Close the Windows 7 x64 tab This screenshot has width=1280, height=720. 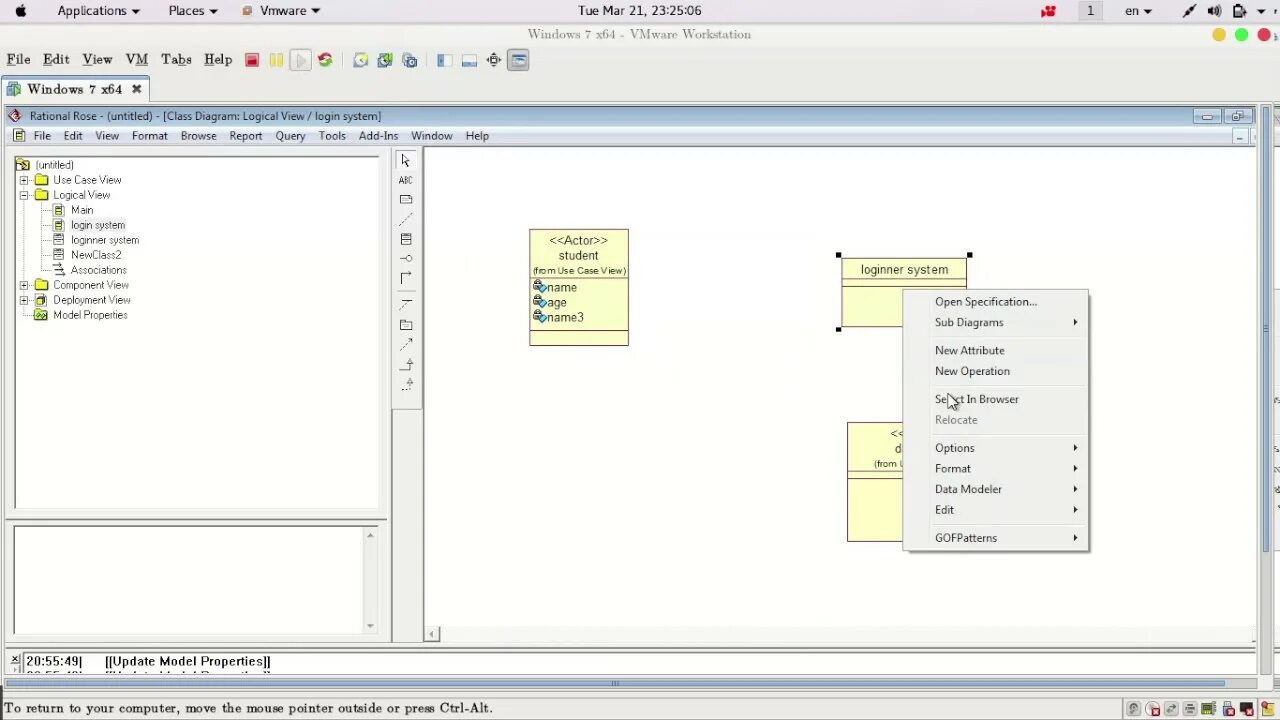click(x=137, y=89)
